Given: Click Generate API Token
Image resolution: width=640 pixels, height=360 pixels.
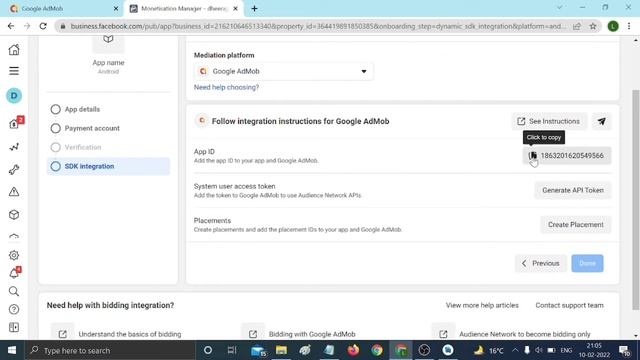Looking at the screenshot, I should point(573,190).
